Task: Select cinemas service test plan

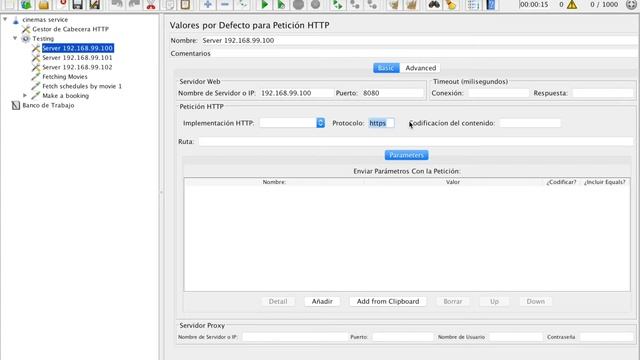Action: pyautogui.click(x=45, y=19)
